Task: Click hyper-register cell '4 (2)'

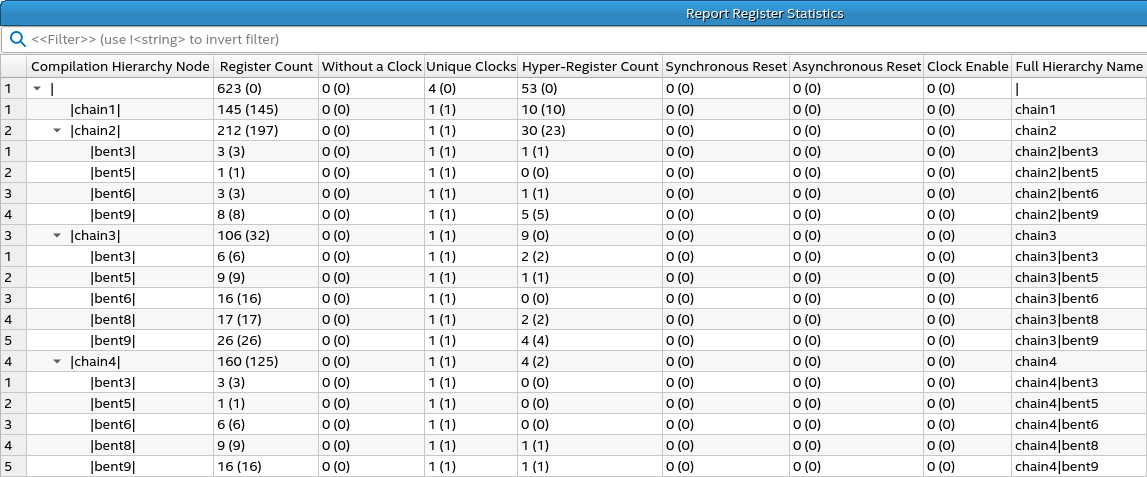Action: [x=536, y=361]
